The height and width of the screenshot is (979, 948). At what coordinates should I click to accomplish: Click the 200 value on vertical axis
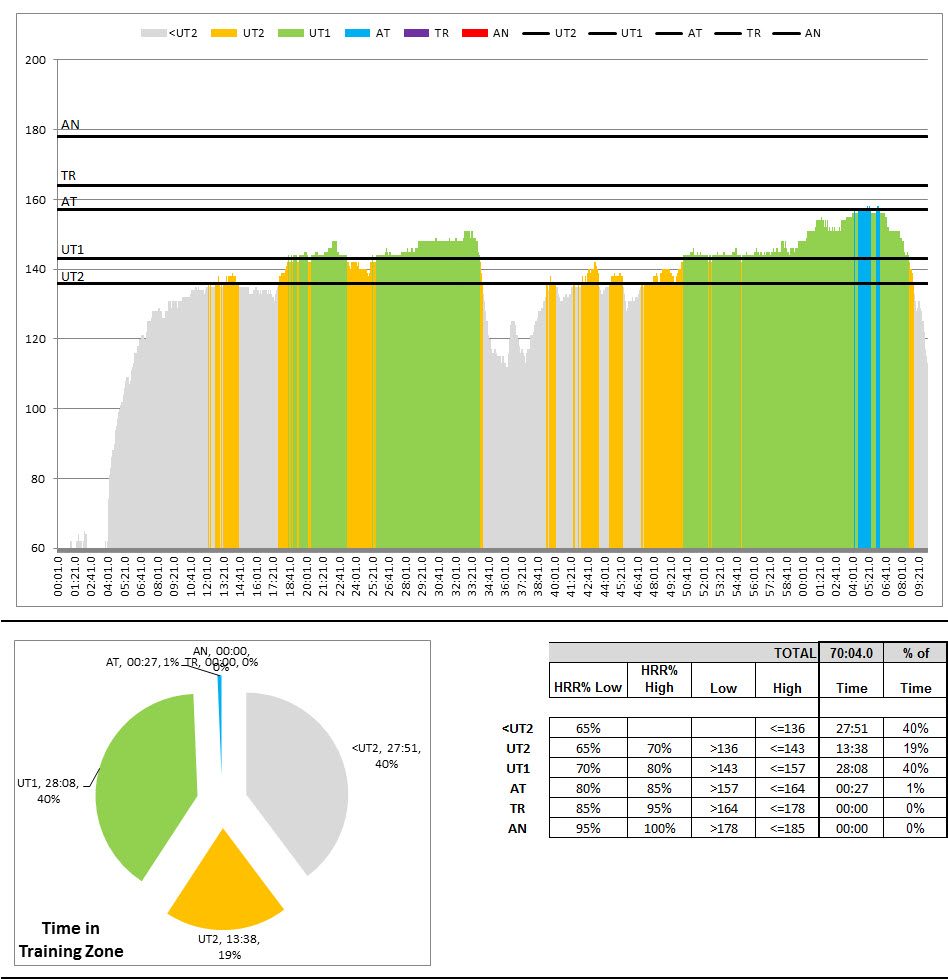(36, 60)
